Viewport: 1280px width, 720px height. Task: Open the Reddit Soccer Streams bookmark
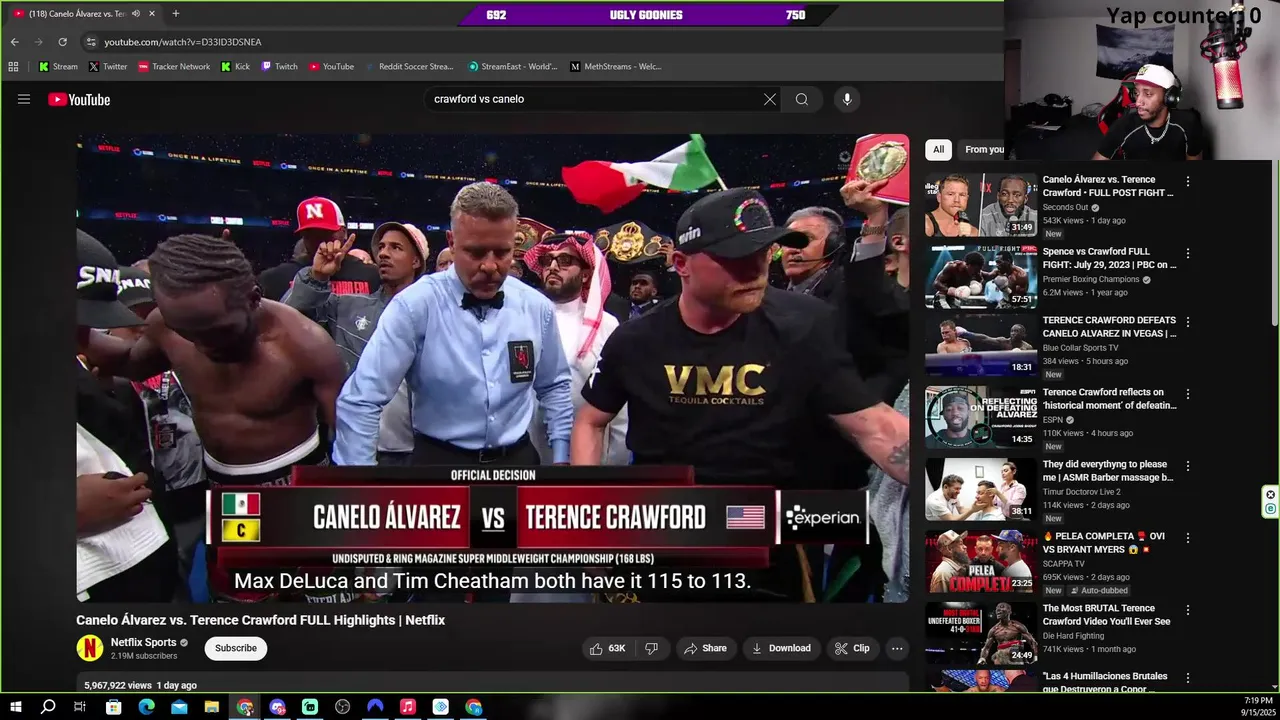pyautogui.click(x=408, y=67)
